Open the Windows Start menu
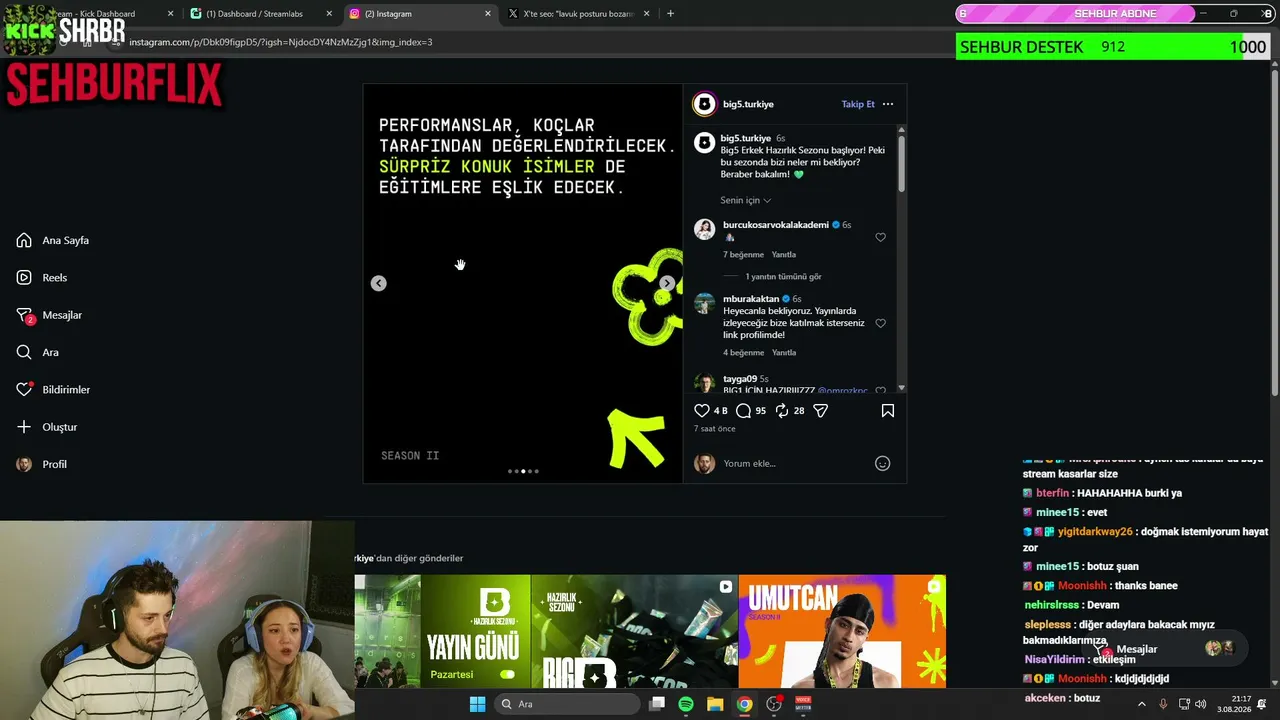This screenshot has height=720, width=1280. [477, 704]
